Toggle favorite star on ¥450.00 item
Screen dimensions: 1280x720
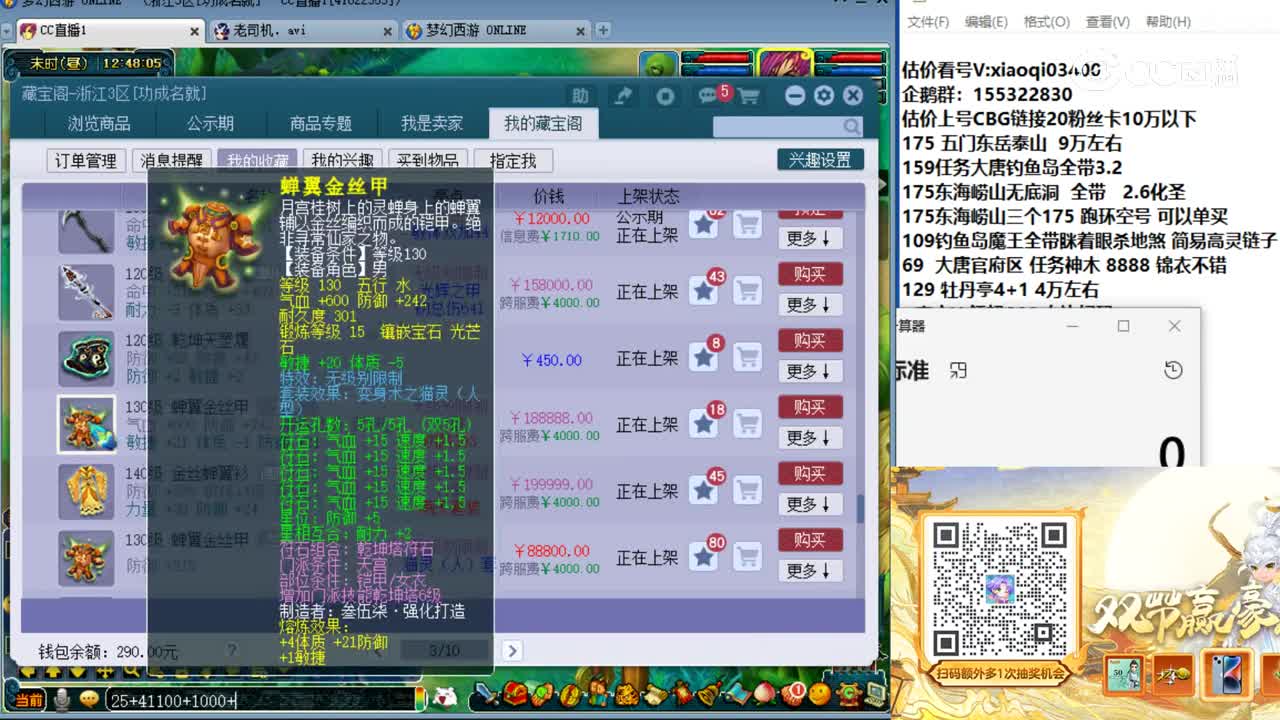(704, 357)
